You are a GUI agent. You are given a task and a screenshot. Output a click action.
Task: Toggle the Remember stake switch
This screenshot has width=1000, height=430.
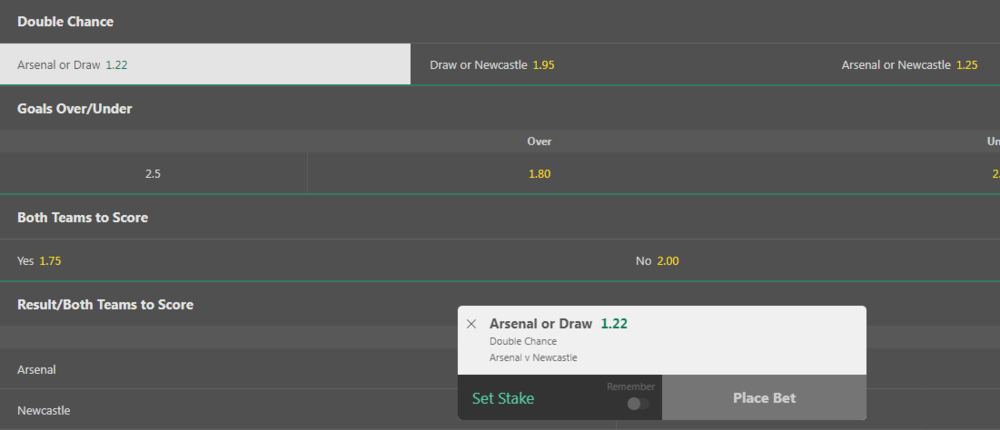coord(637,404)
